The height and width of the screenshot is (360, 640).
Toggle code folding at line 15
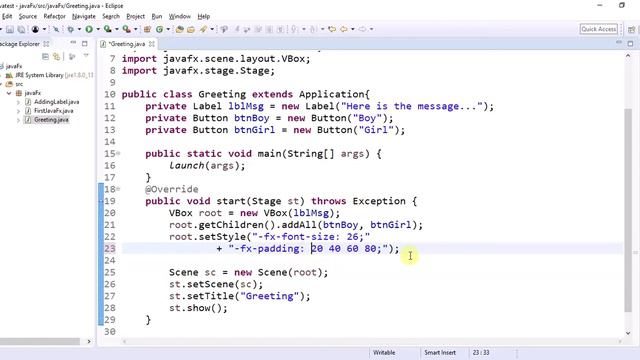pyautogui.click(x=118, y=153)
